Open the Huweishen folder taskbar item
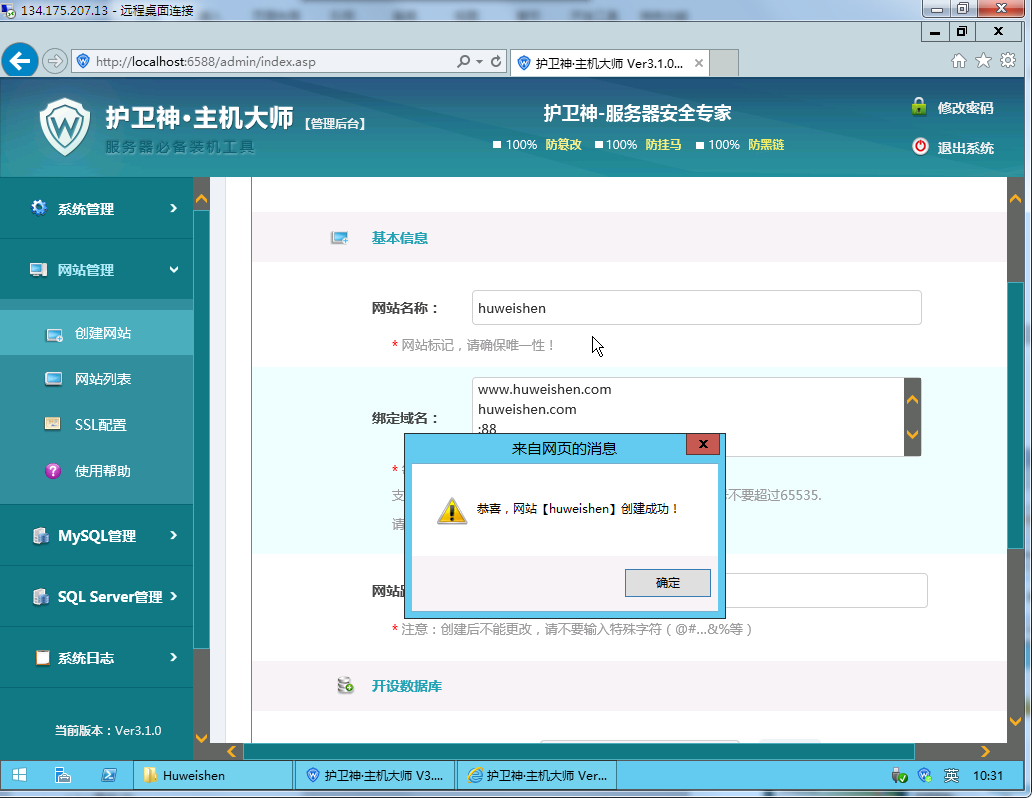Viewport: 1032px width, 798px height. click(x=213, y=776)
